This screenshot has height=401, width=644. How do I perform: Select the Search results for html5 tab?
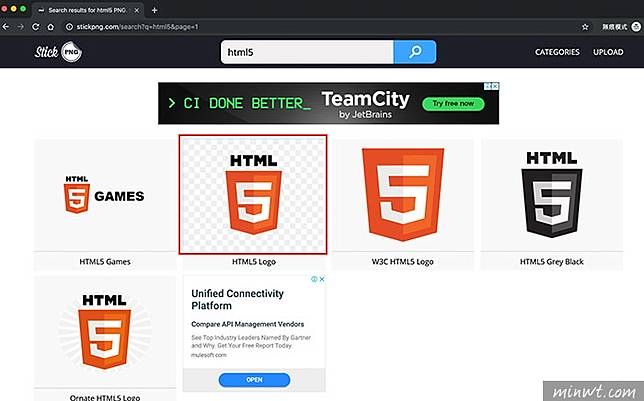point(87,10)
